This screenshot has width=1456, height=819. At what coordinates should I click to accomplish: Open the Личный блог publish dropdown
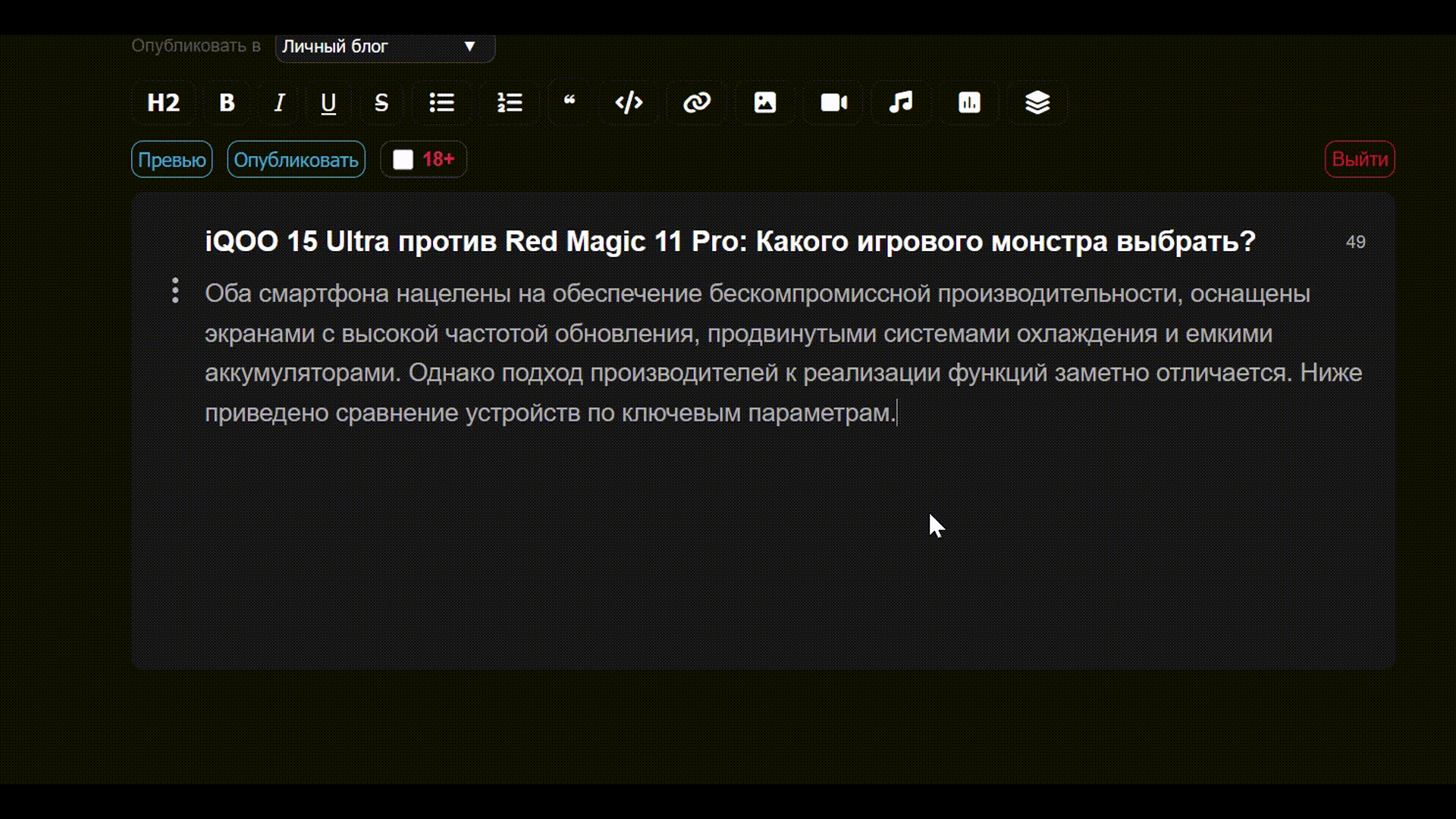[385, 46]
